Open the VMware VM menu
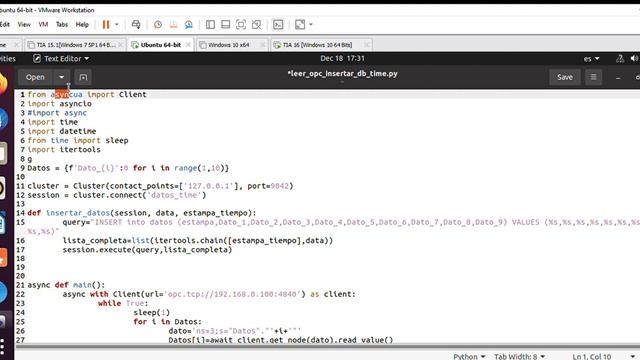The image size is (640, 360). (43, 24)
